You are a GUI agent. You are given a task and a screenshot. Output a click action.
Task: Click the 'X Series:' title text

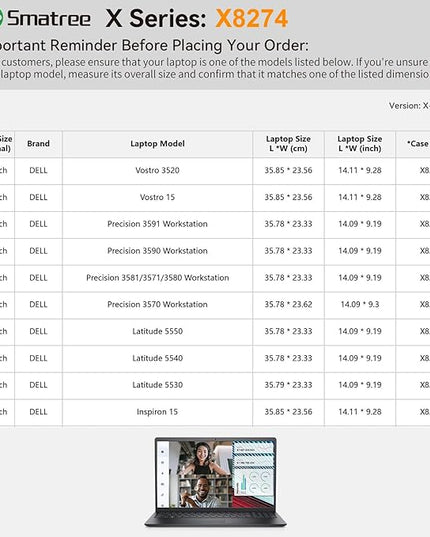point(156,18)
